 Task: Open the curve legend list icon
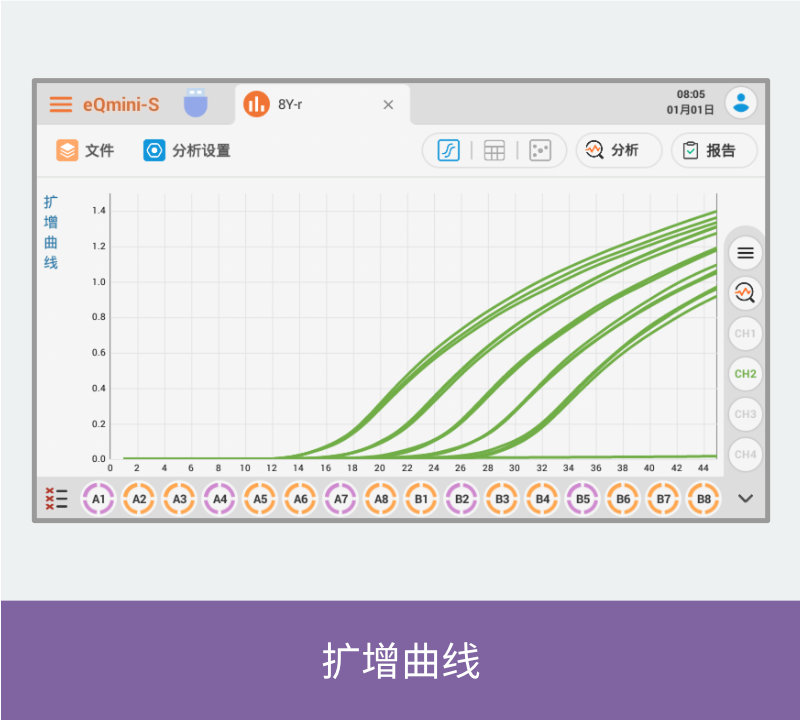(x=745, y=253)
